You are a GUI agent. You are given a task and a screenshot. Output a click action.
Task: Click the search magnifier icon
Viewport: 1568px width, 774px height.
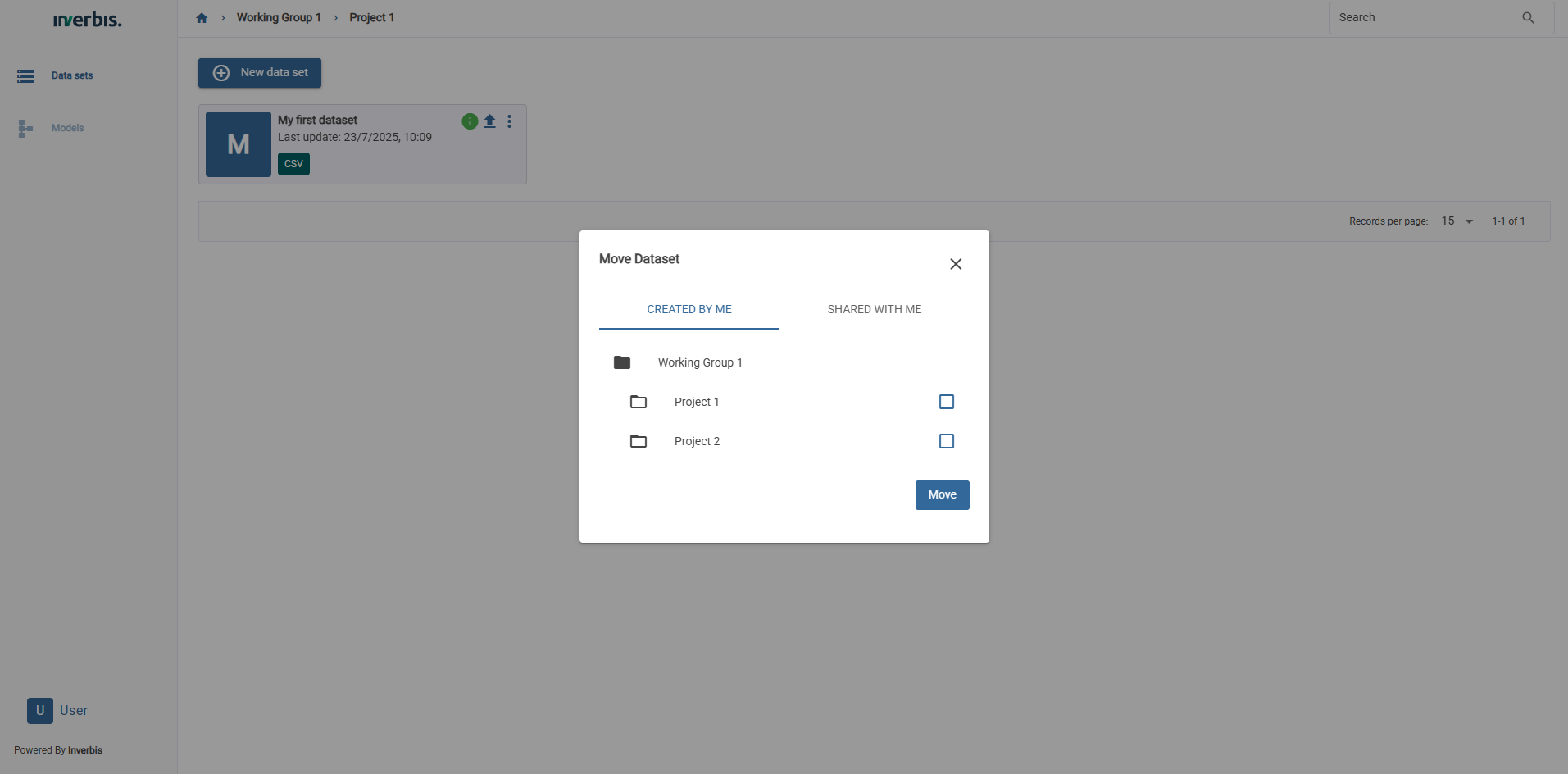(1528, 18)
